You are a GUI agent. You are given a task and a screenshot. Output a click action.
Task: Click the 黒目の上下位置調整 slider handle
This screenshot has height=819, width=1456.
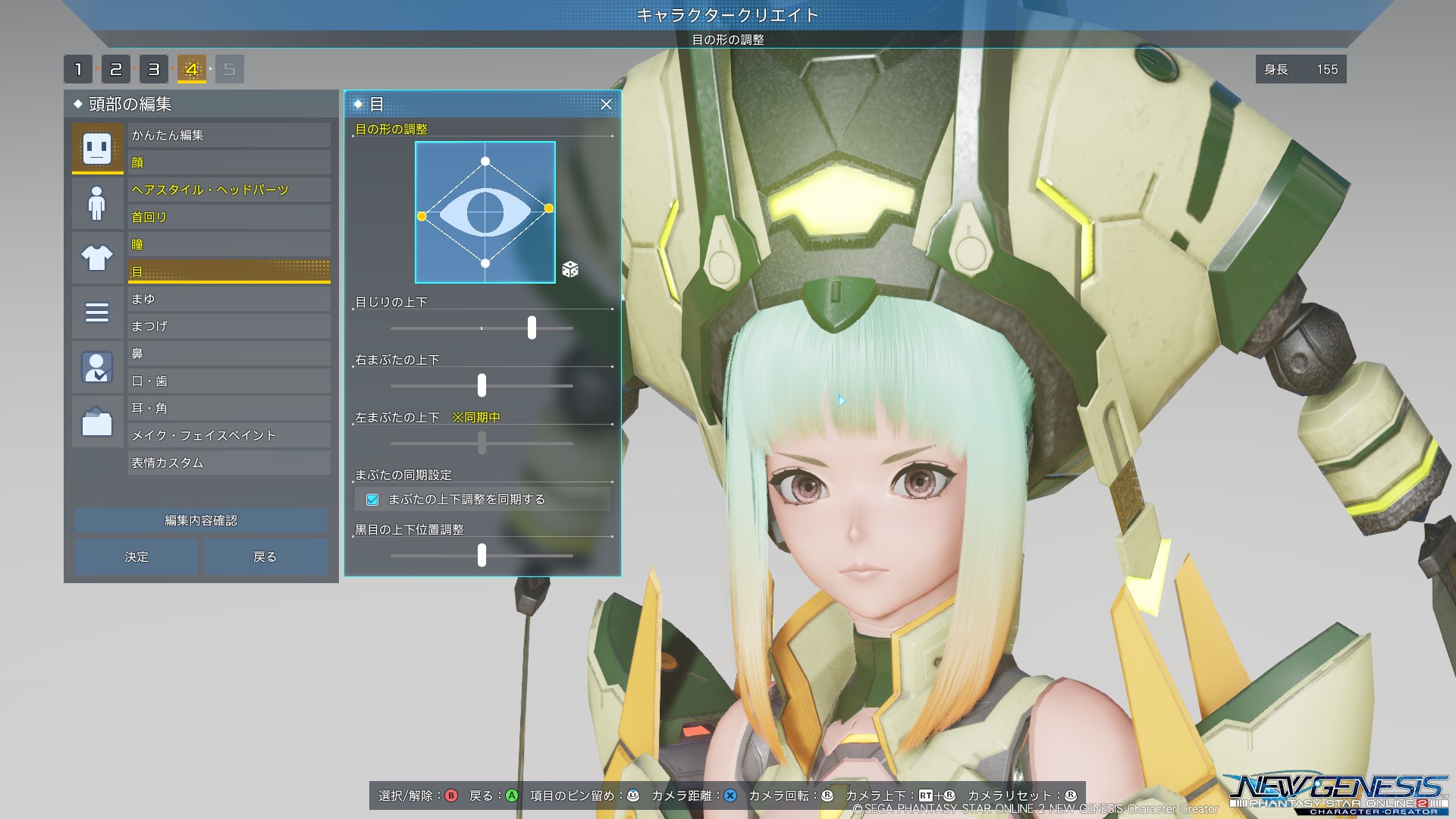(482, 555)
